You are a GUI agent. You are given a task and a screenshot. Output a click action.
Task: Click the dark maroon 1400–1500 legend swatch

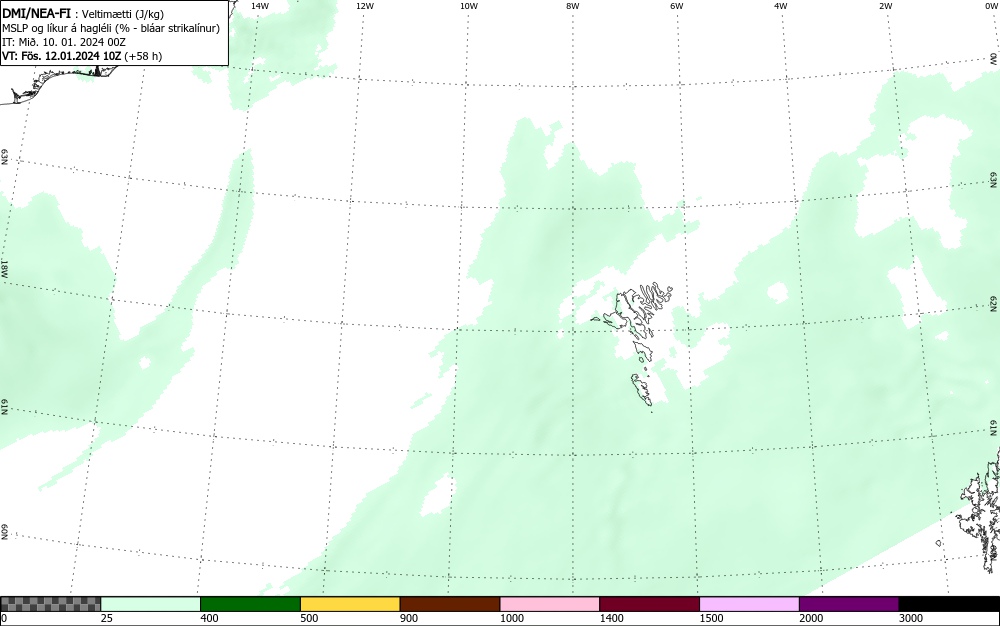(649, 604)
